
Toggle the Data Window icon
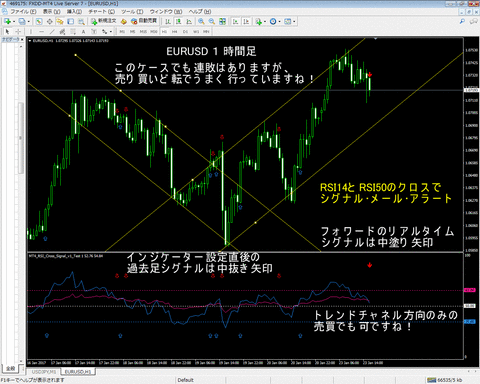[49, 21]
